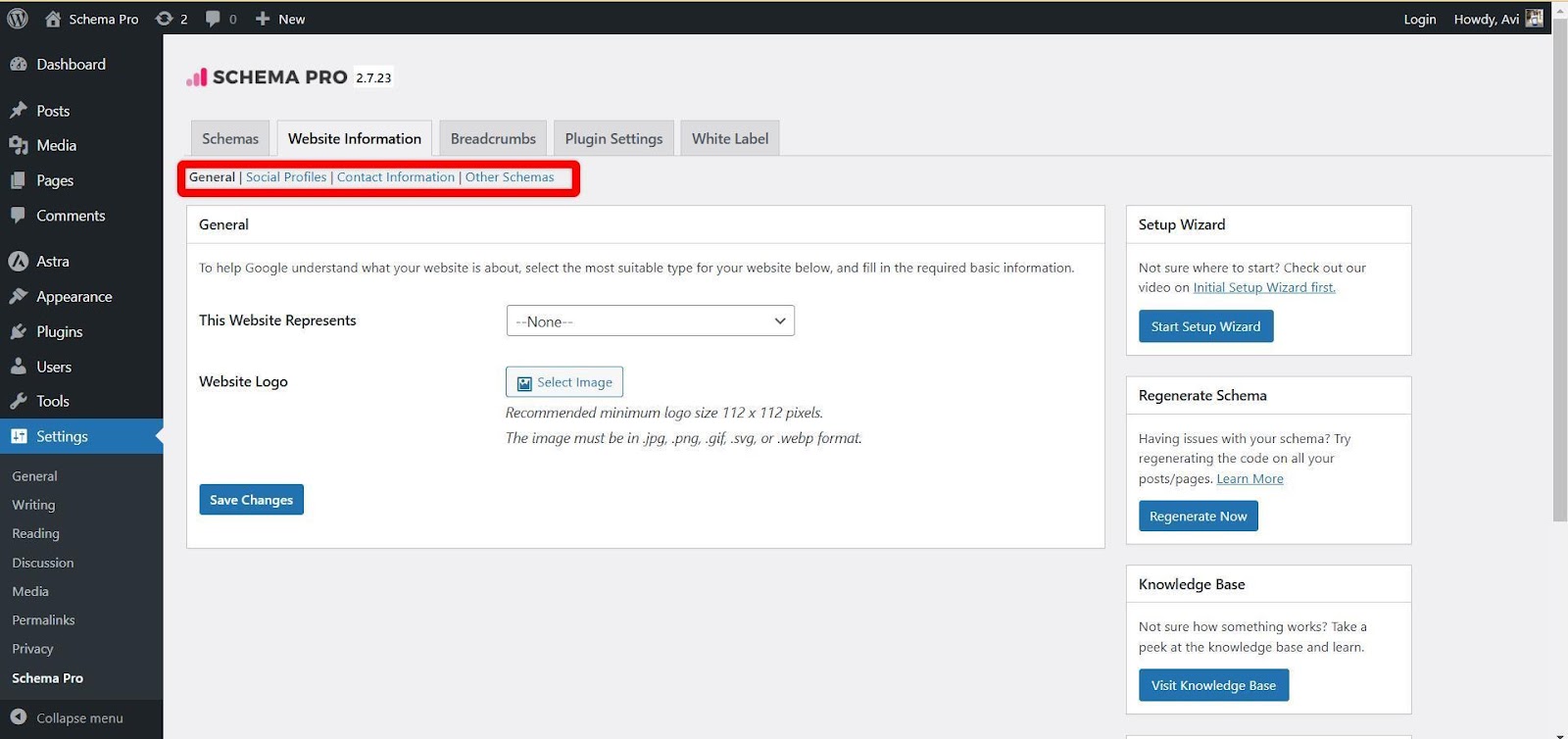Open the Schema Pro settings submenu item
Viewport: 1568px width, 739px height.
47,678
